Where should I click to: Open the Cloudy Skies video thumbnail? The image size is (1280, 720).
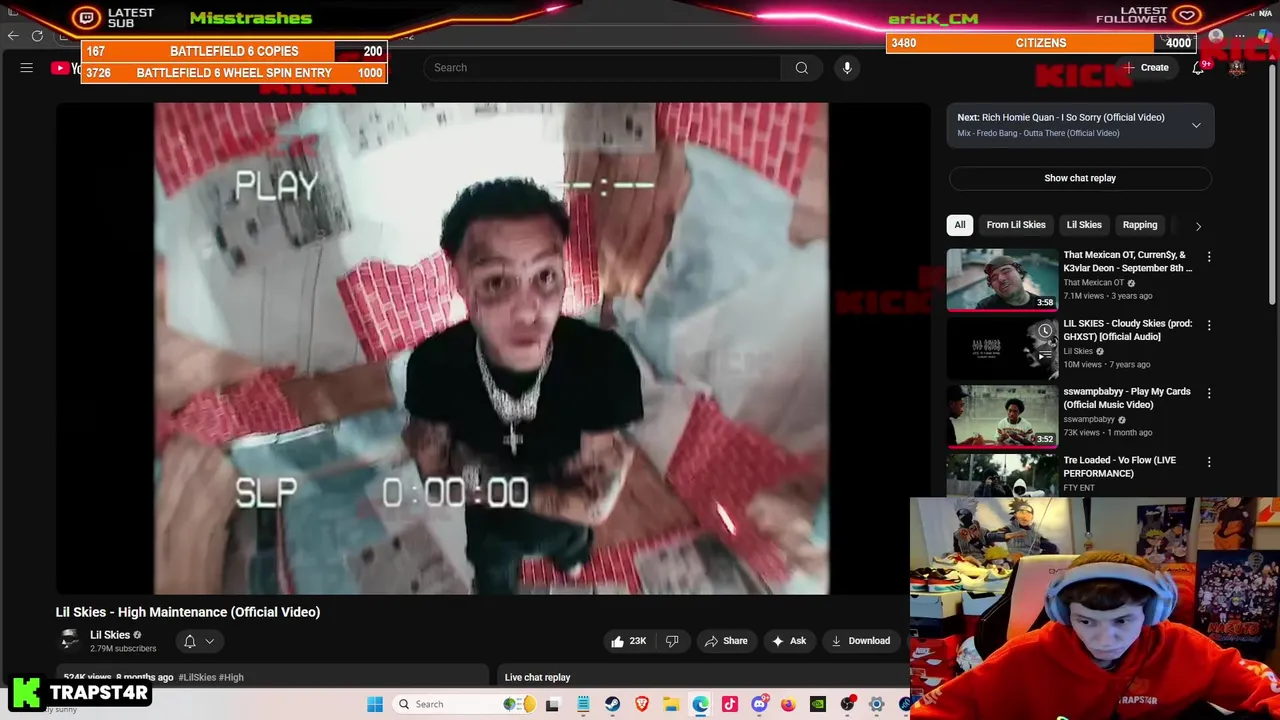1002,347
